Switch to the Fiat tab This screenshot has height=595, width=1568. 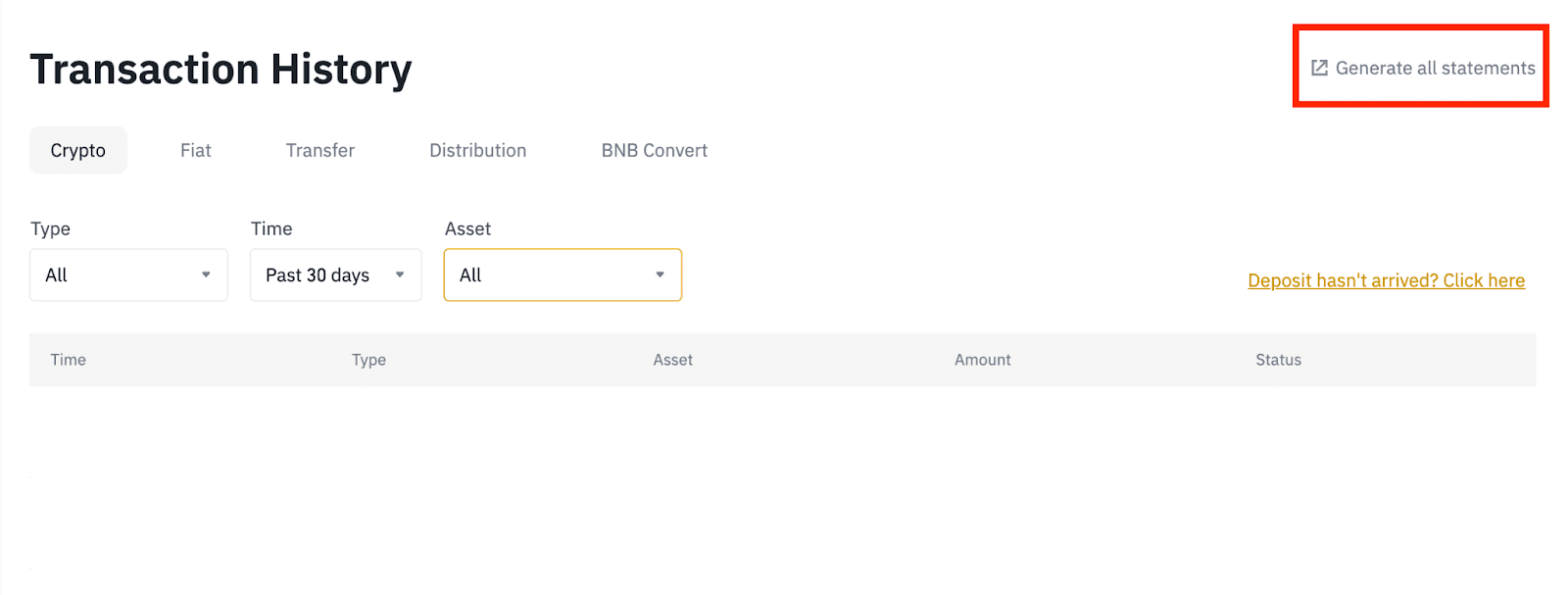coord(196,150)
